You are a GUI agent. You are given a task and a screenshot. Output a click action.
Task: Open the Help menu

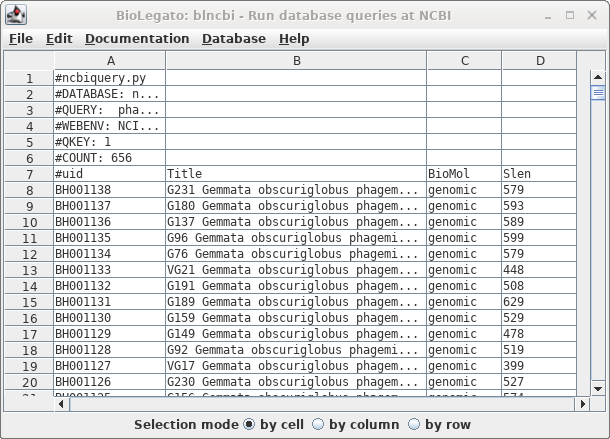tap(294, 38)
